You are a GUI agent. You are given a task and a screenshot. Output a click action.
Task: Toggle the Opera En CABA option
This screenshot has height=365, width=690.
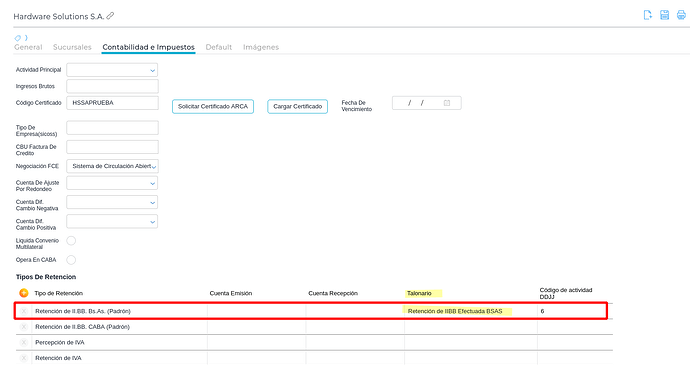point(71,260)
